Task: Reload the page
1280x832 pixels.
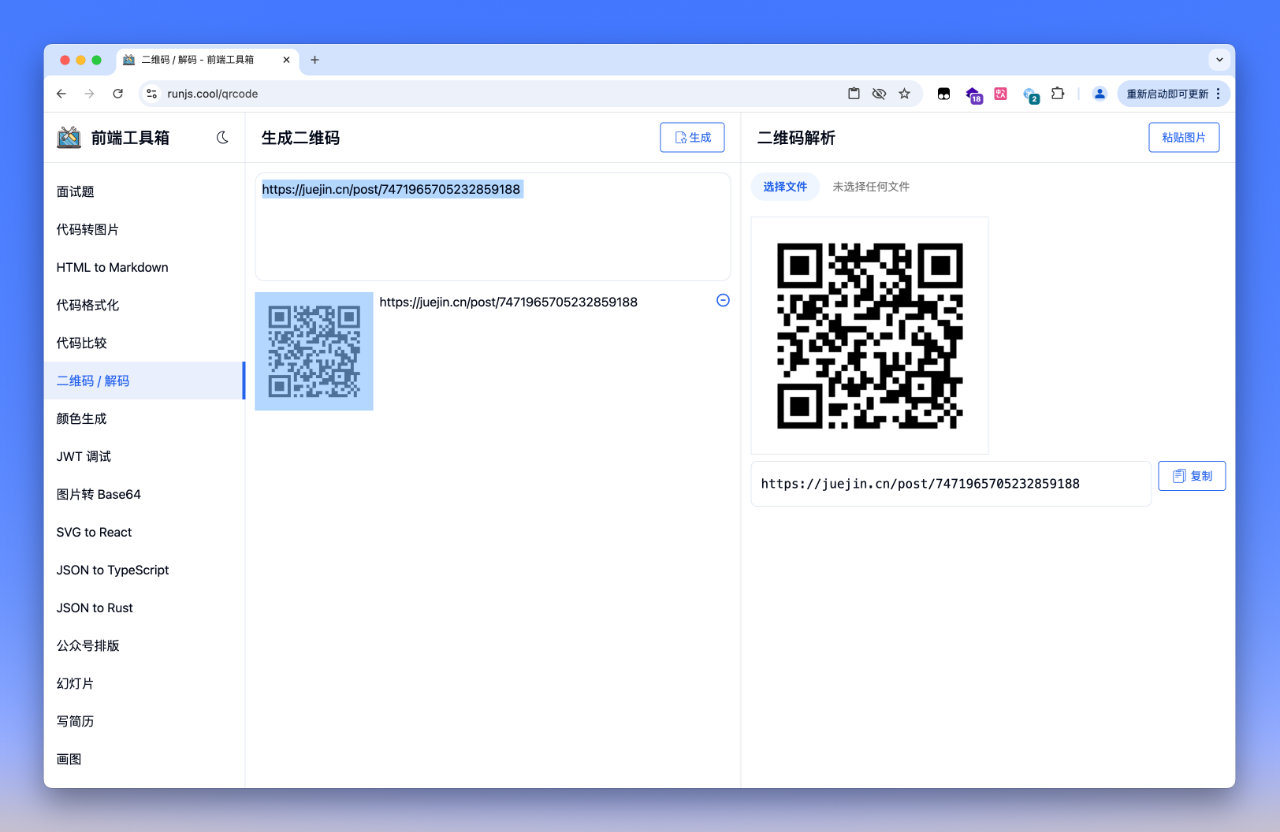Action: pyautogui.click(x=117, y=94)
